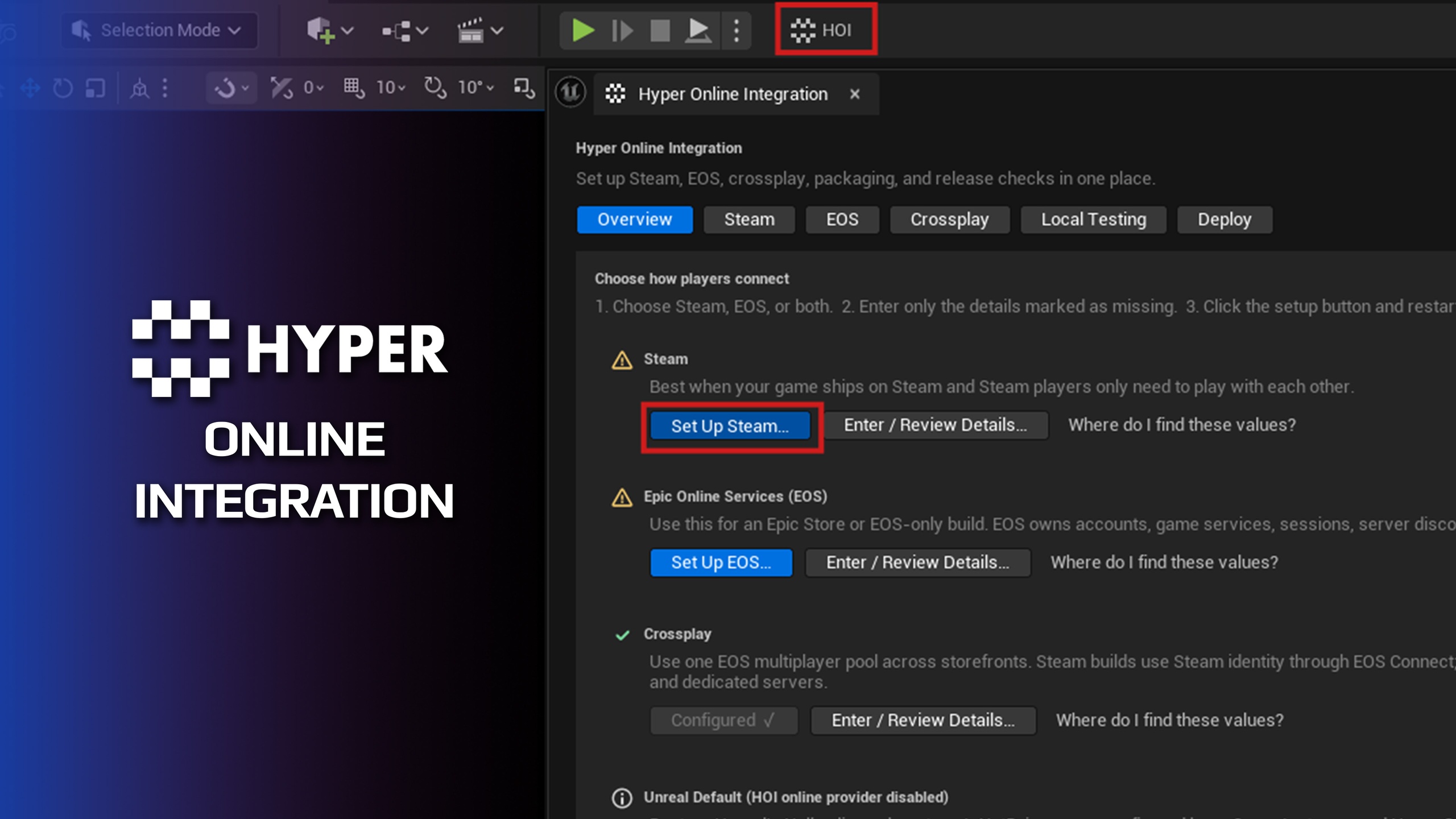The height and width of the screenshot is (819, 1456).
Task: Open EOS 'Where do I find these values?'
Action: [1164, 562]
